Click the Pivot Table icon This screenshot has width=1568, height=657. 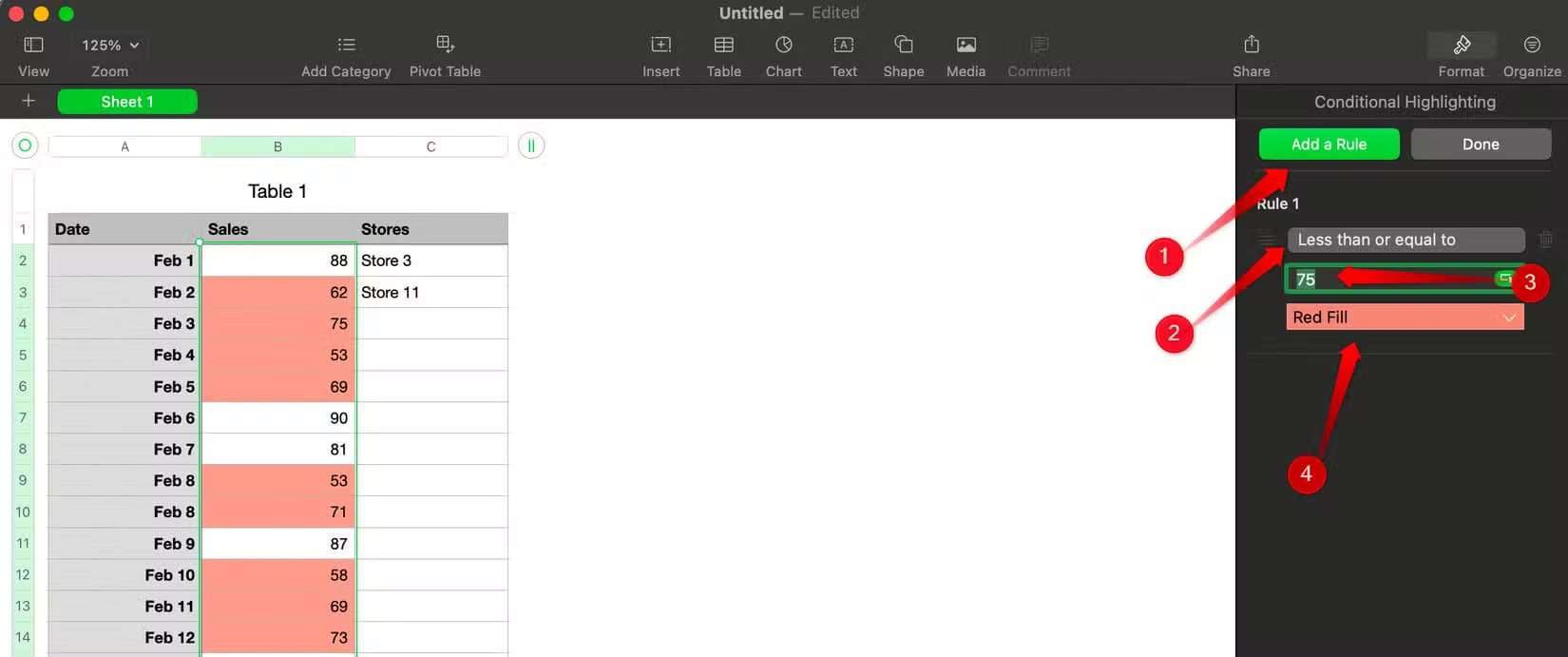coord(445,44)
